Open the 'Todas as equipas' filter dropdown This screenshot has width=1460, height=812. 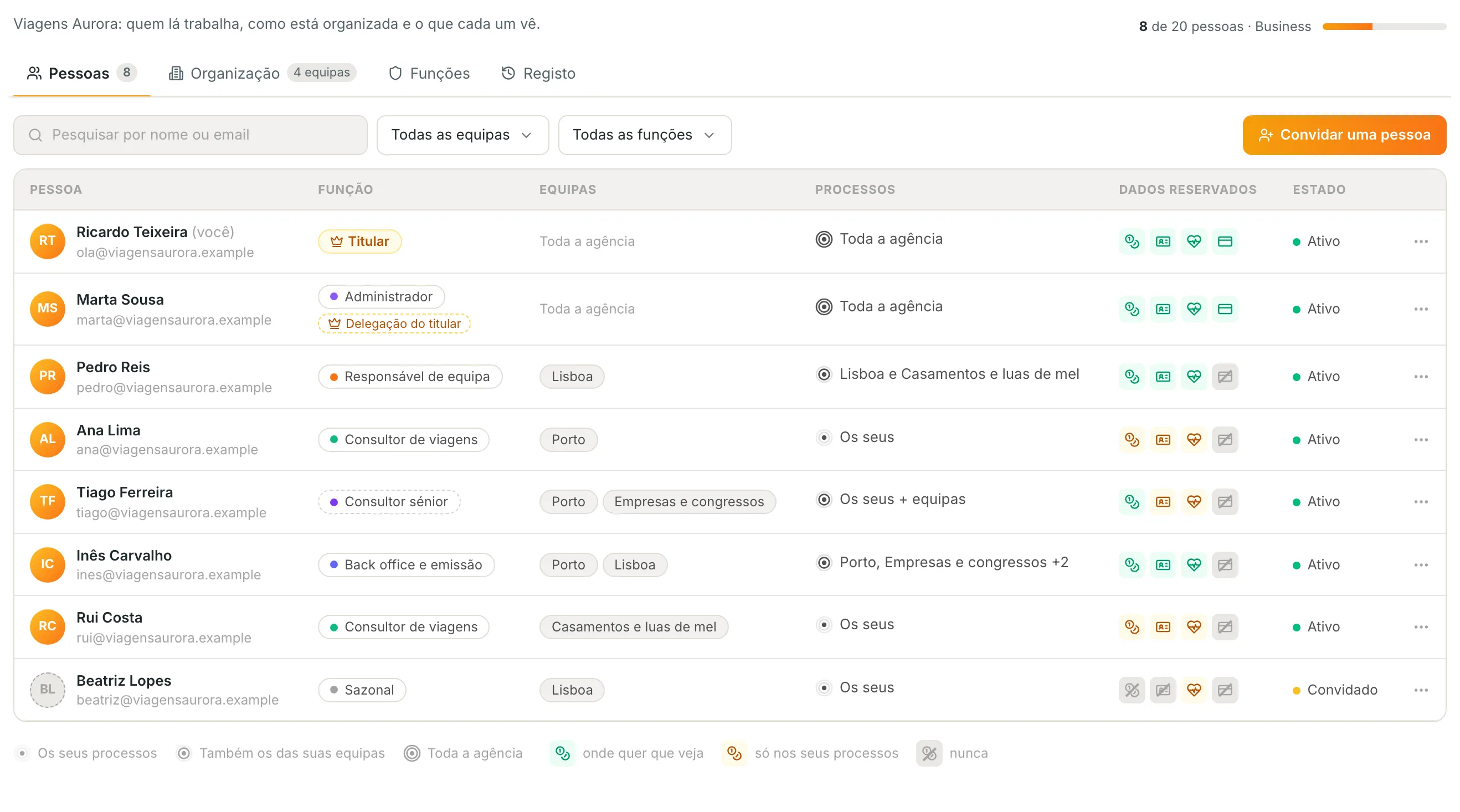click(462, 135)
